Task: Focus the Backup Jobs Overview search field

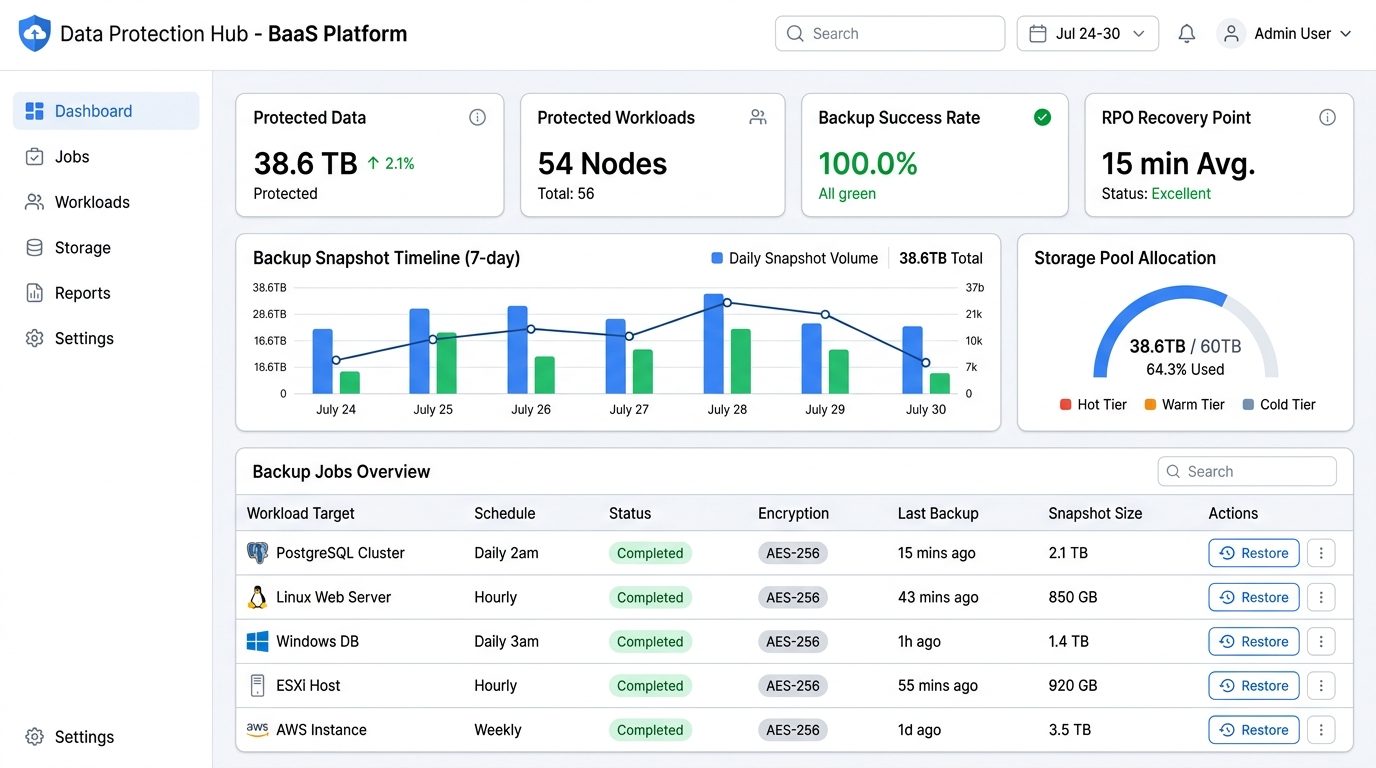Action: point(1247,471)
